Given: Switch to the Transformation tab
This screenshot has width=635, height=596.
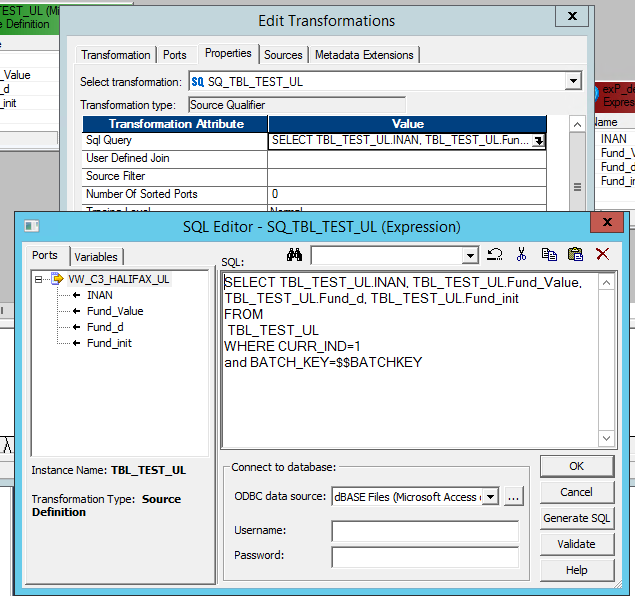Looking at the screenshot, I should point(115,55).
